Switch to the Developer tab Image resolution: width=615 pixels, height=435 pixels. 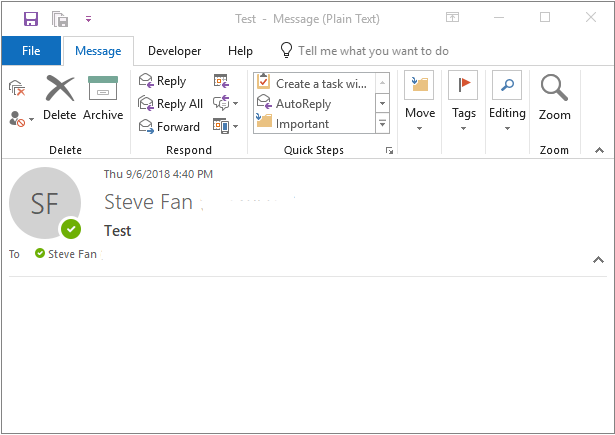pos(175,51)
